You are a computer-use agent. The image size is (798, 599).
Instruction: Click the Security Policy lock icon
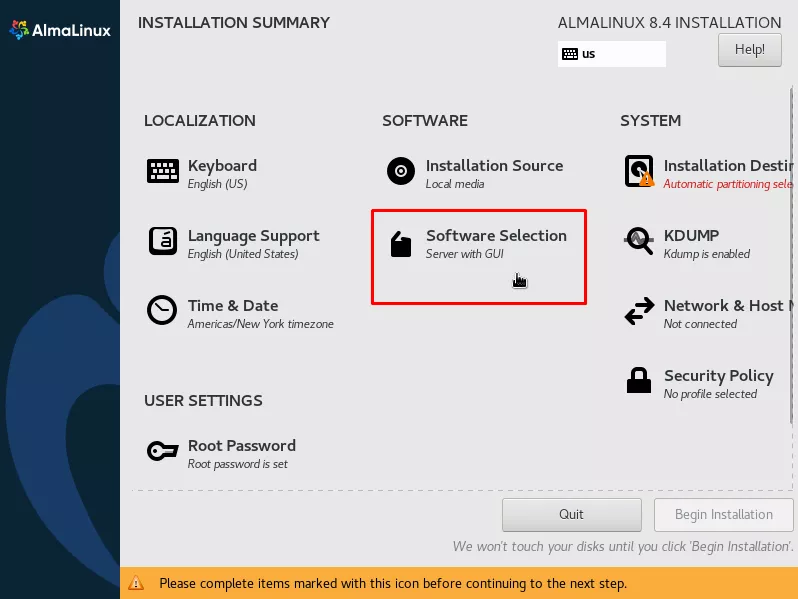click(639, 380)
